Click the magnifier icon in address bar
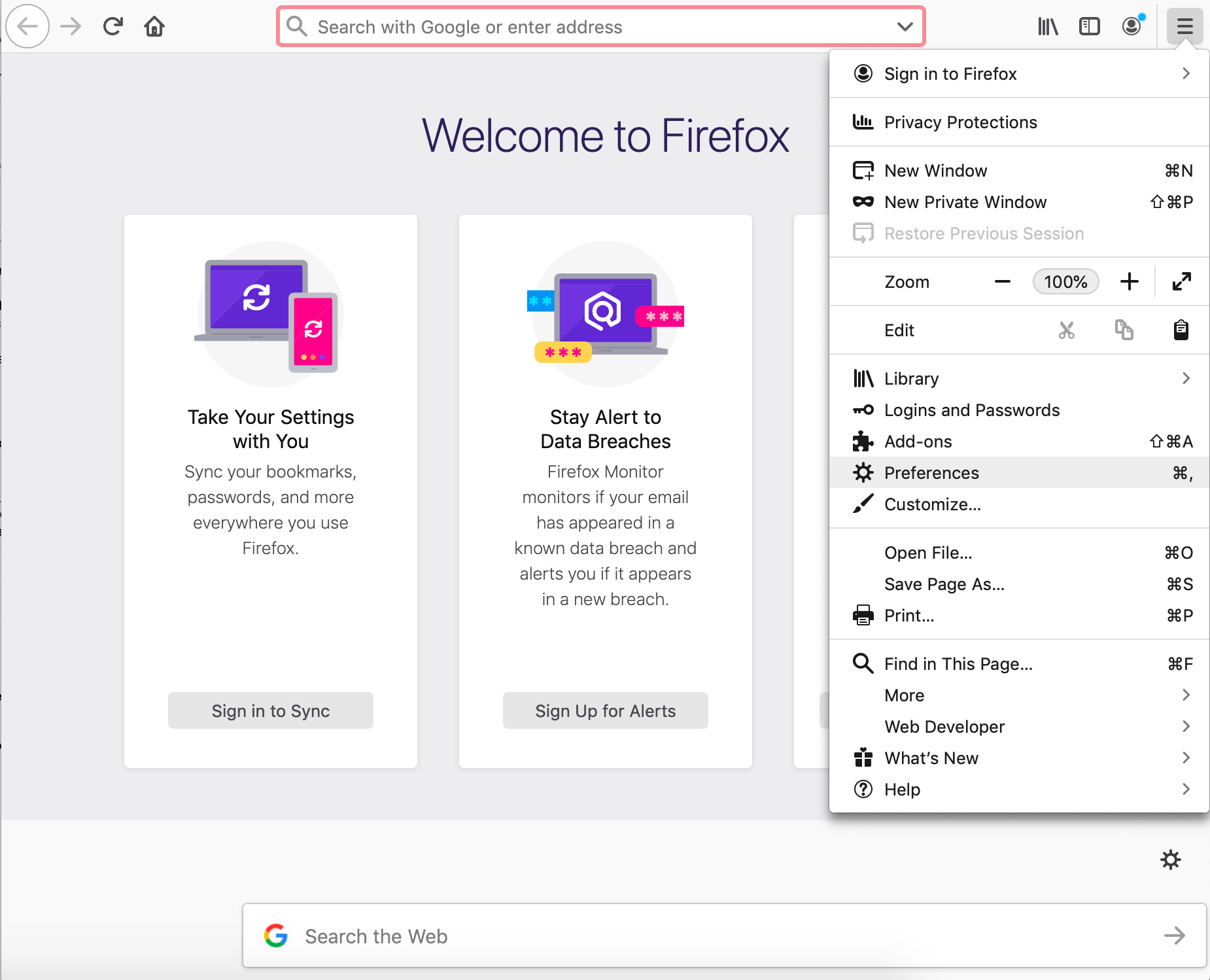Screen dimensions: 1210x980 coord(297,26)
